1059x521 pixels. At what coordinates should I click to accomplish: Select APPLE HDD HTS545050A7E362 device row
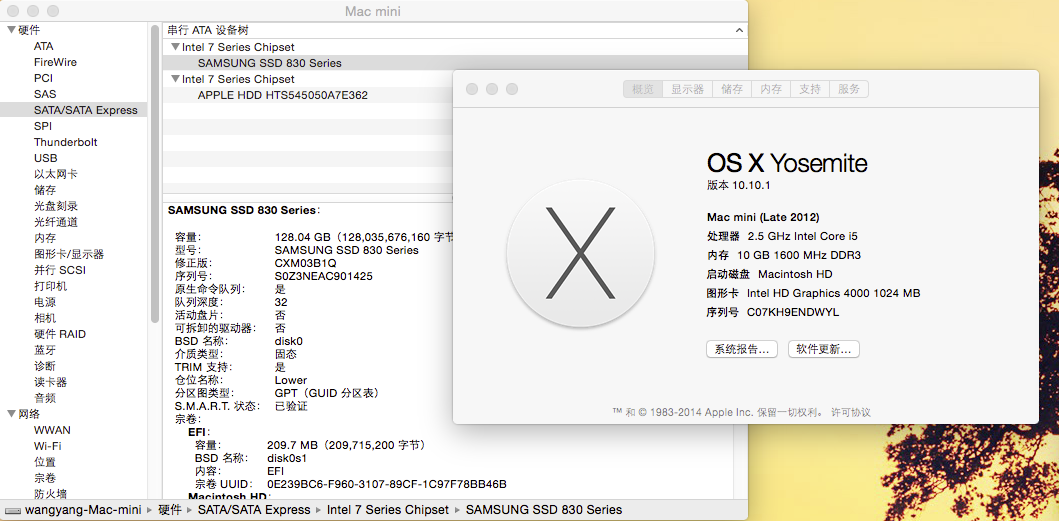click(x=307, y=95)
